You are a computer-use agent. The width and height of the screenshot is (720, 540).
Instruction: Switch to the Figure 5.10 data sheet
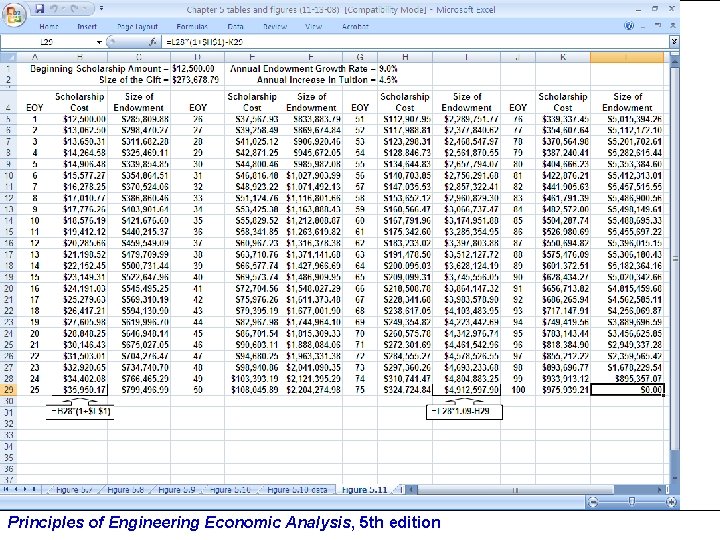point(297,490)
